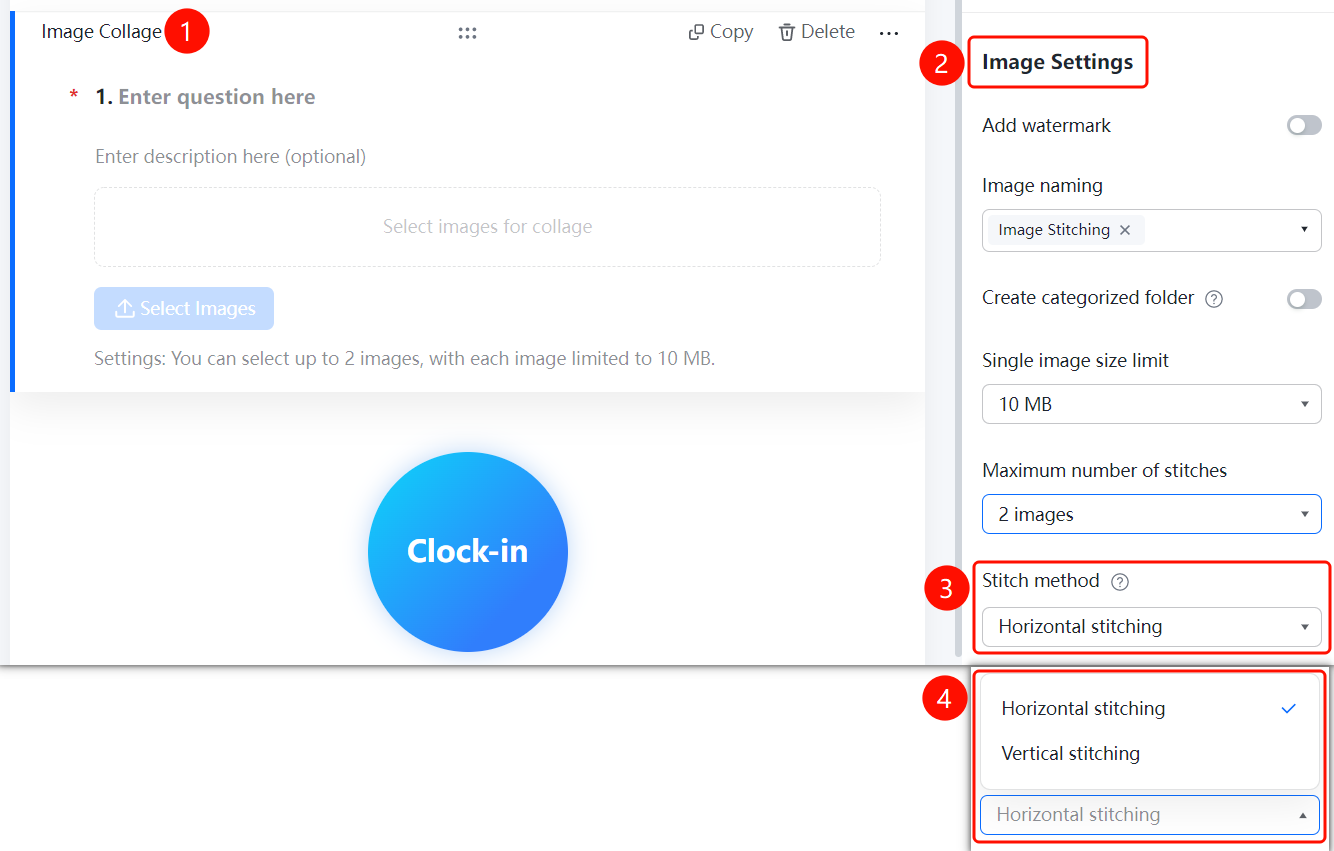This screenshot has width=1334, height=851.
Task: Click the Image naming label
Action: pyautogui.click(x=1043, y=186)
